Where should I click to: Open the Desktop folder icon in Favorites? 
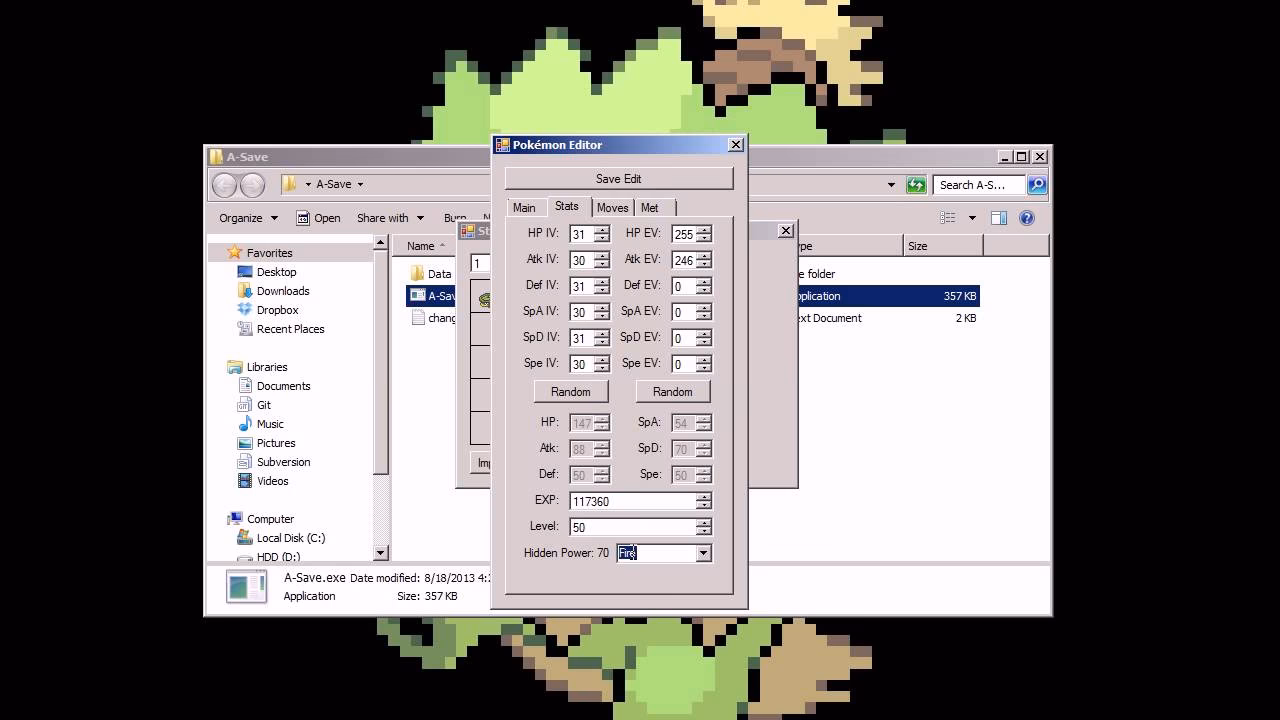coord(245,272)
